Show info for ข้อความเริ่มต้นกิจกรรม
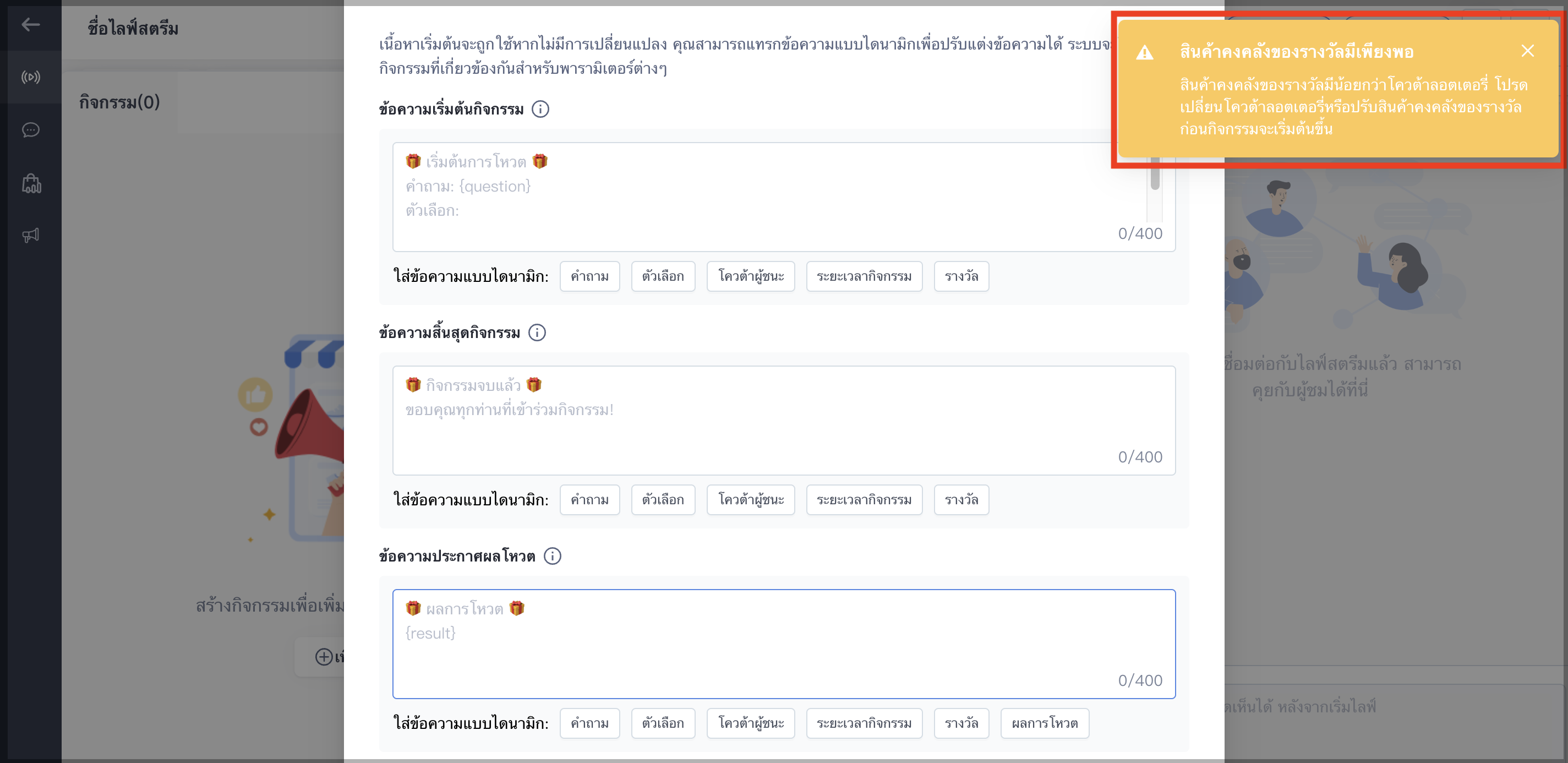1568x763 pixels. click(540, 109)
